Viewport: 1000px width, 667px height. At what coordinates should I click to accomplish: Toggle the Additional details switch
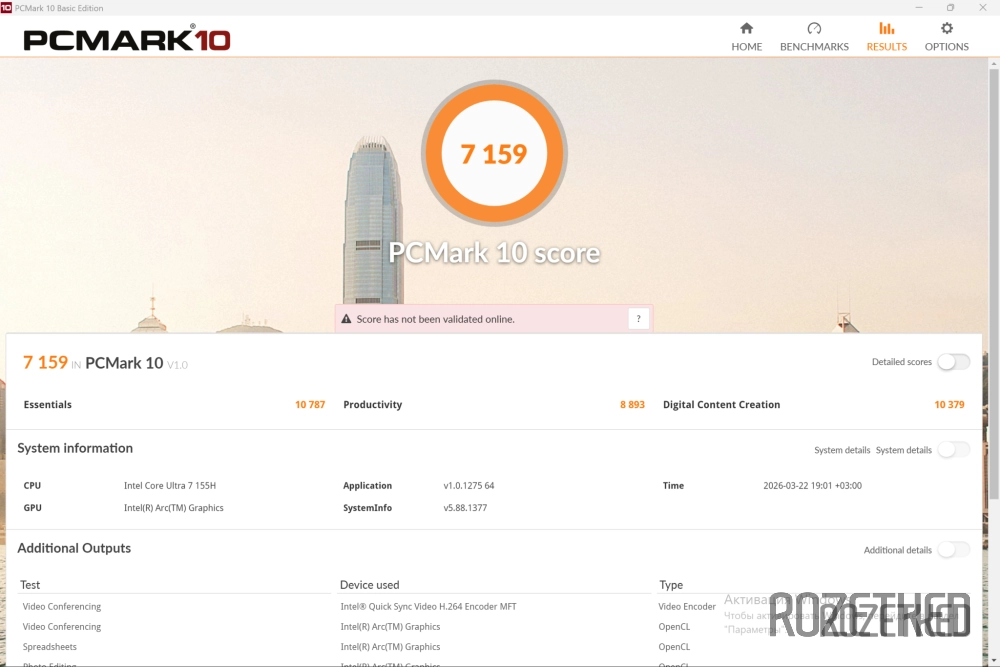(953, 550)
